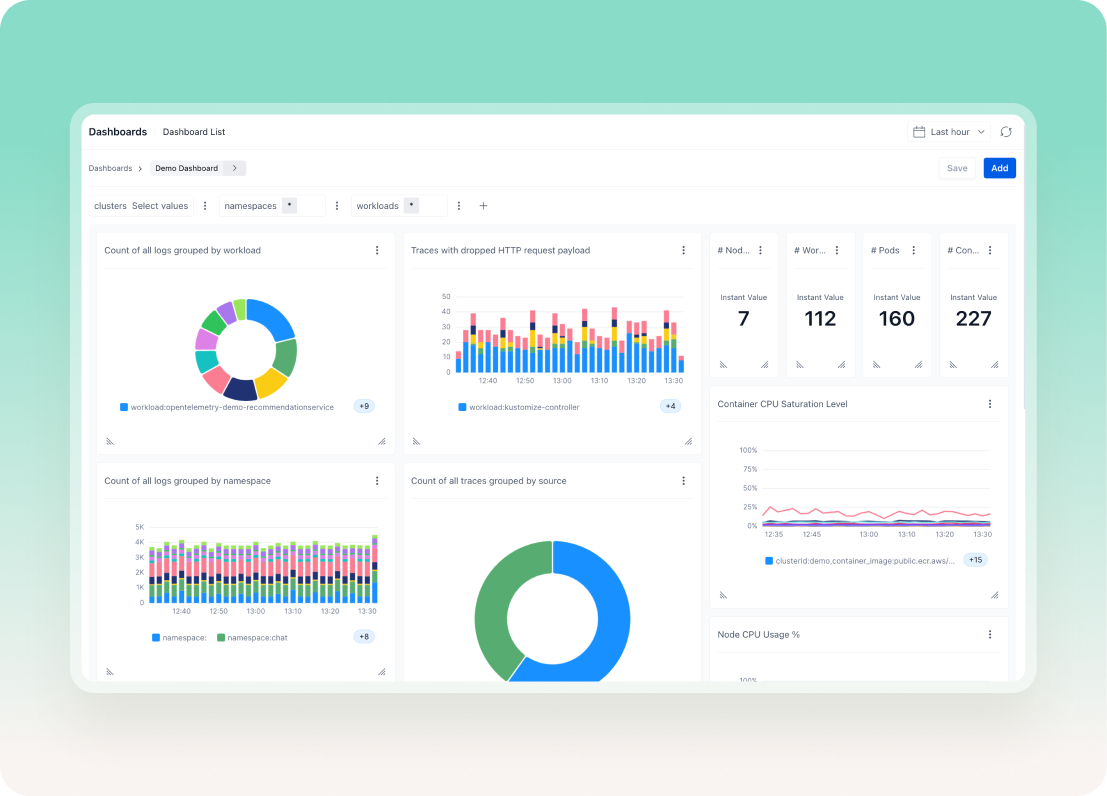Open the namespaces filter options menu

[x=337, y=206]
